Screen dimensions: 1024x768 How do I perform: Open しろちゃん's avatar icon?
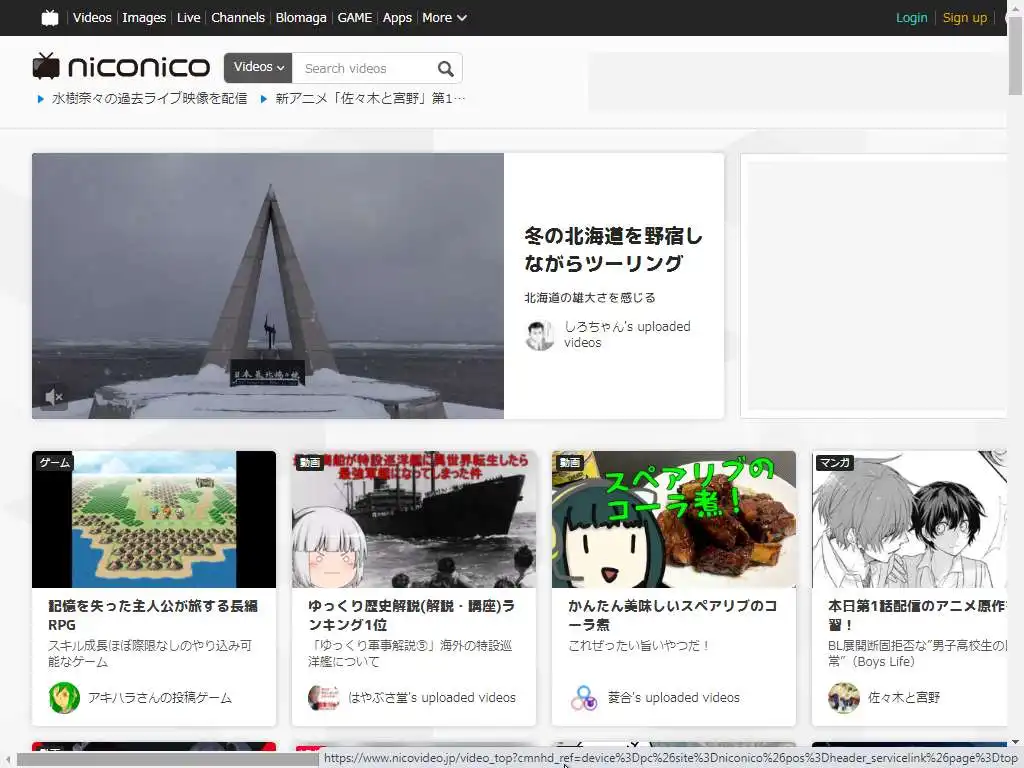(x=539, y=336)
